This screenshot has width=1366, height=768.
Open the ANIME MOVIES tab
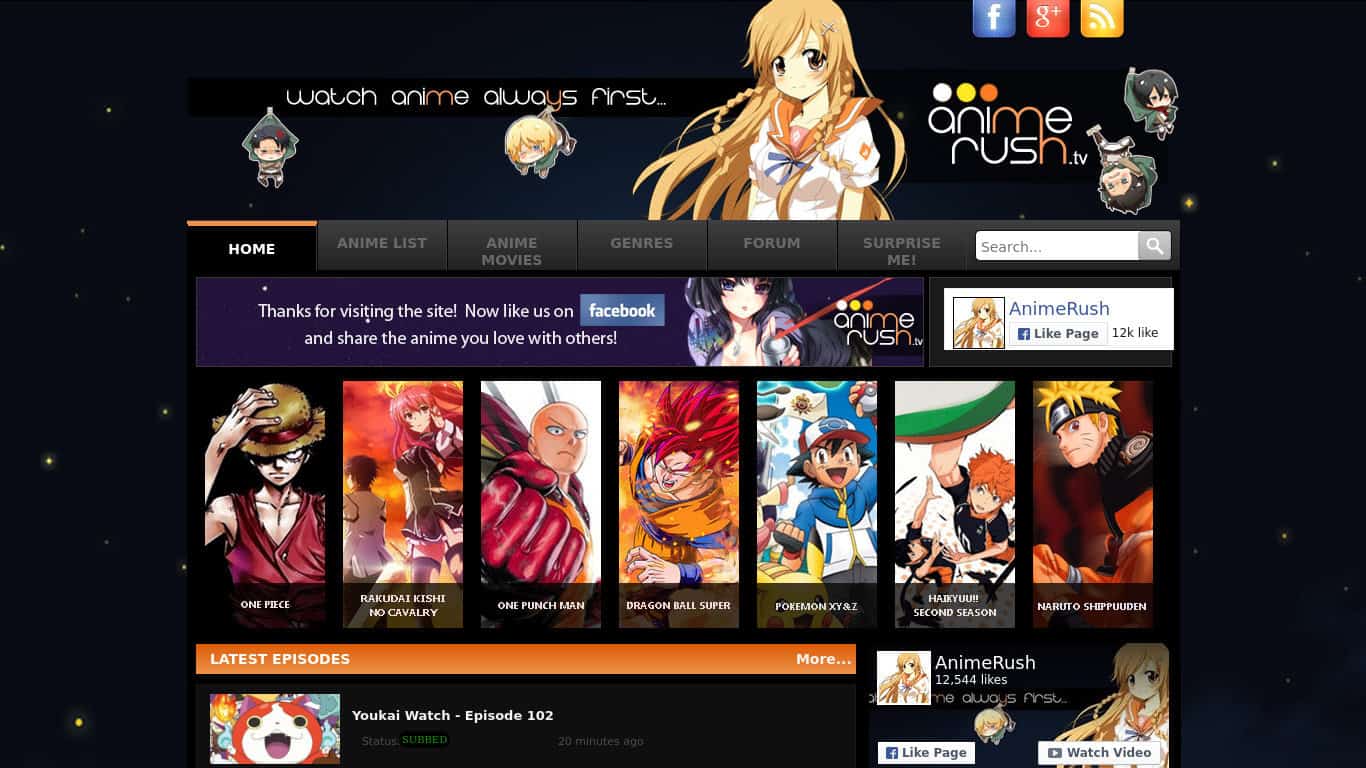click(x=512, y=247)
